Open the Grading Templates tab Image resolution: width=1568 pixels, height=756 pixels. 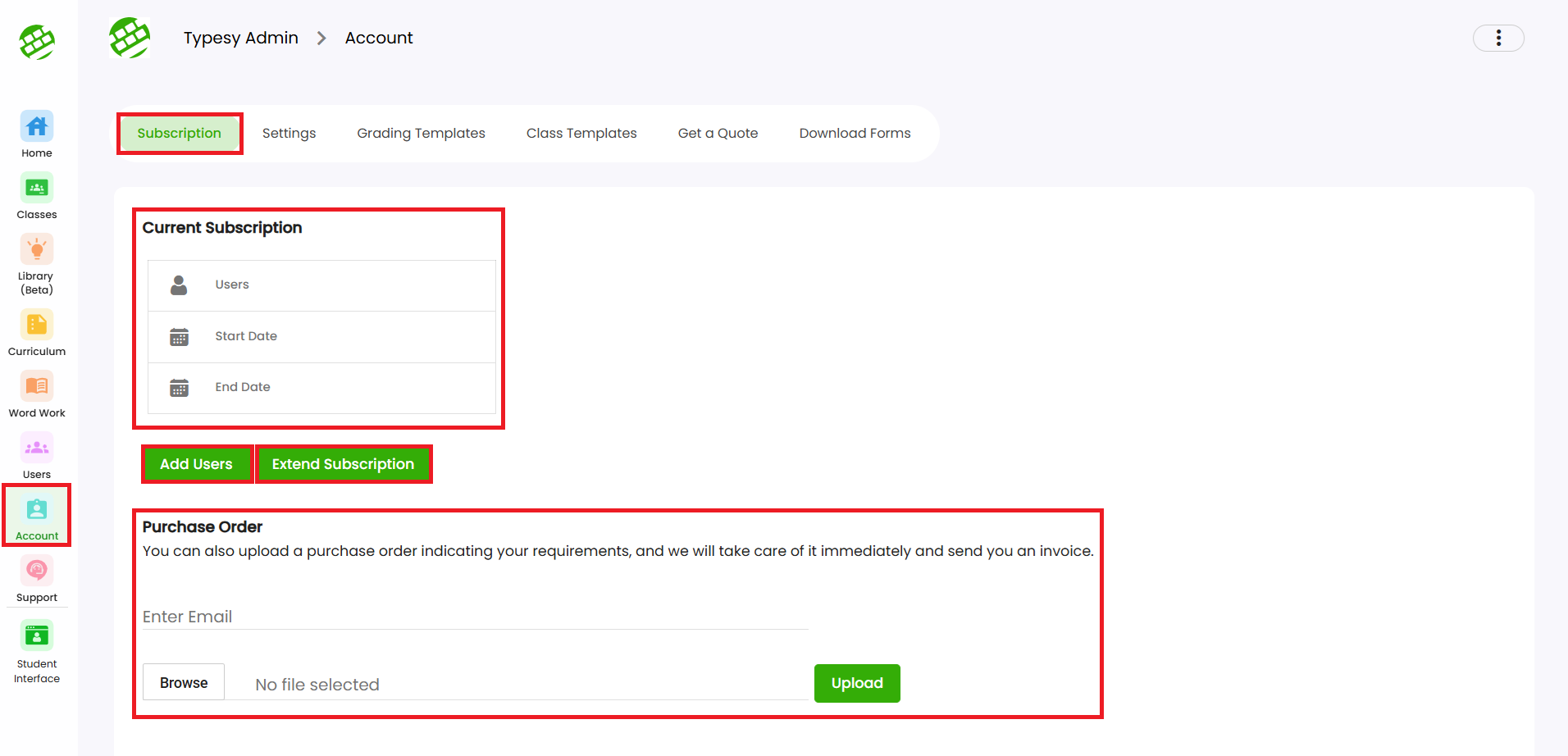(421, 134)
